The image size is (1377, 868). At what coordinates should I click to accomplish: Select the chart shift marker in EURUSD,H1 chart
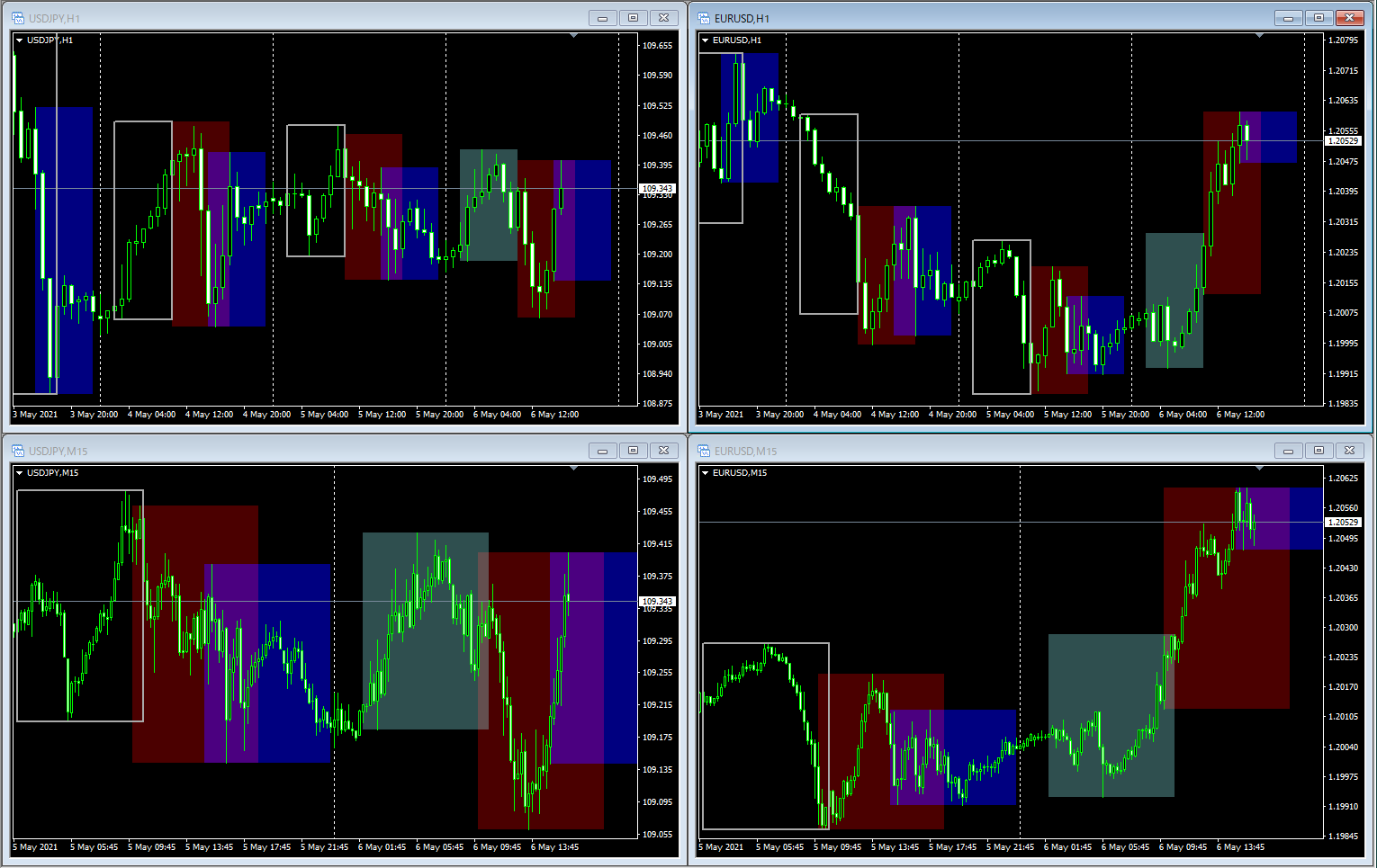click(1260, 36)
